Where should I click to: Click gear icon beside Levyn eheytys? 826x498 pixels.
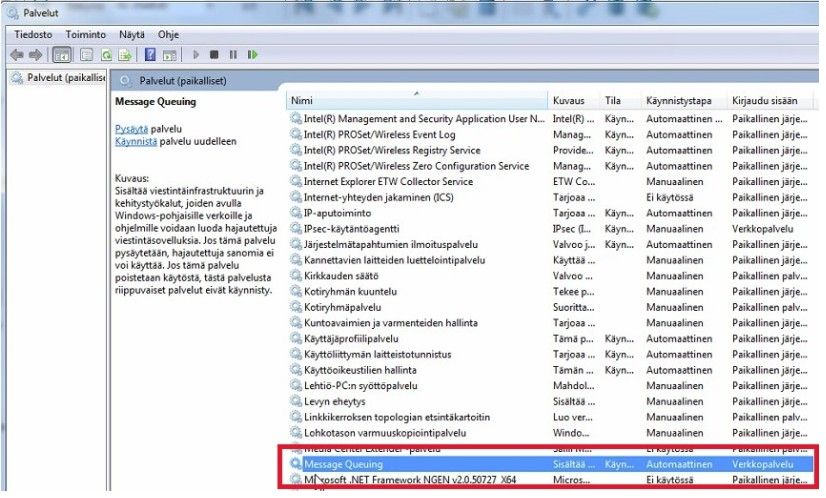coord(296,401)
